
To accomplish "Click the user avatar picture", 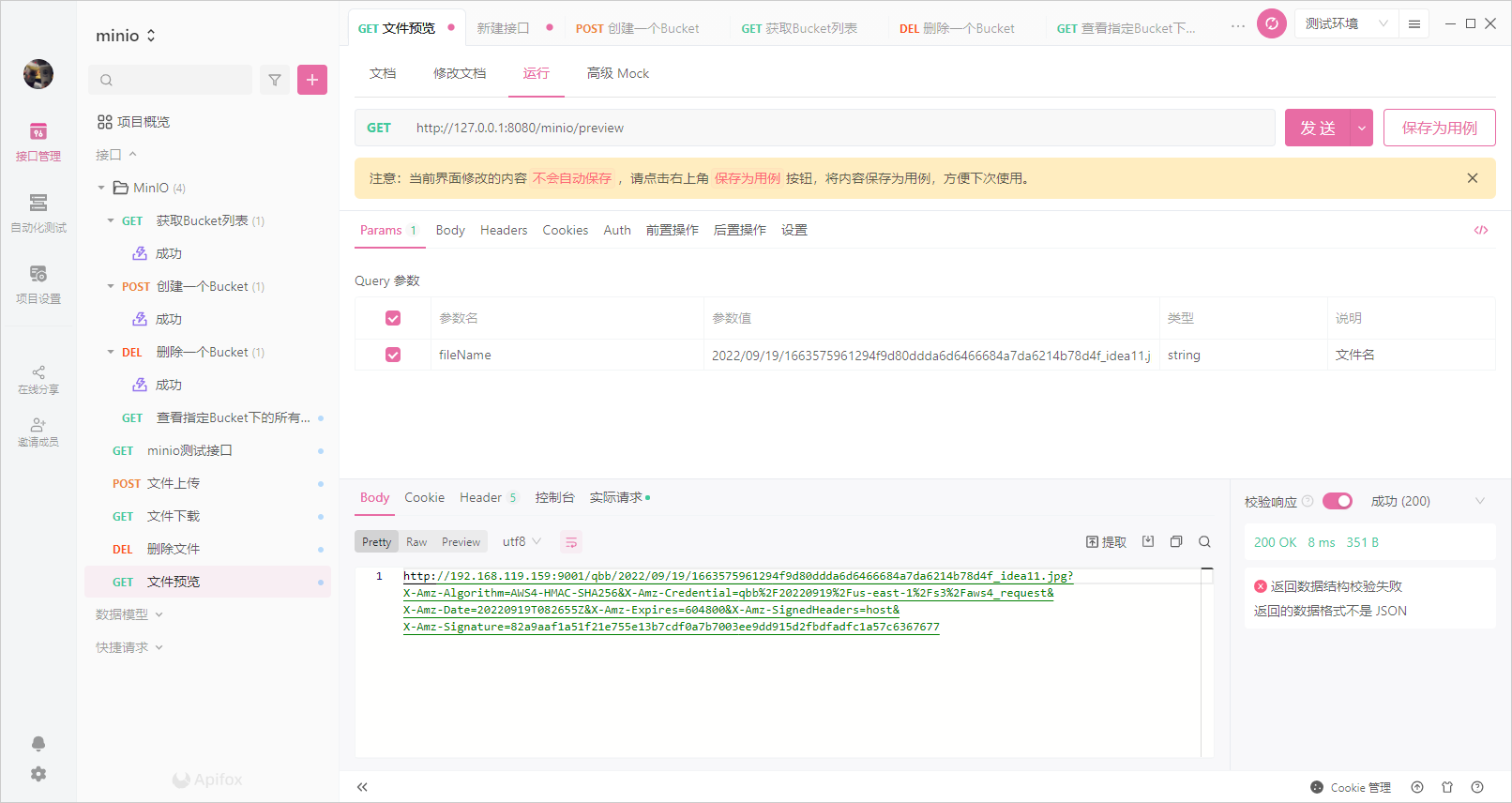I will point(38,74).
